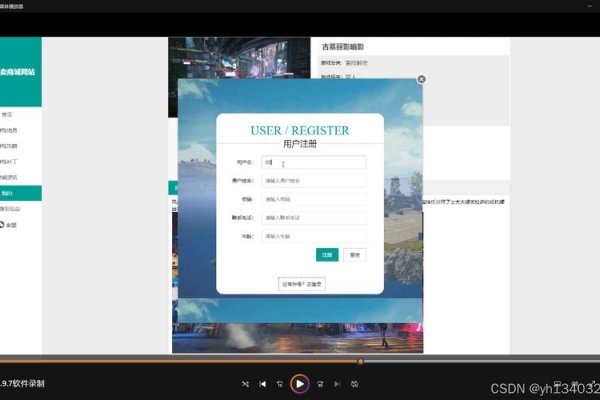Click the fast-forward icon right of play

[318, 383]
